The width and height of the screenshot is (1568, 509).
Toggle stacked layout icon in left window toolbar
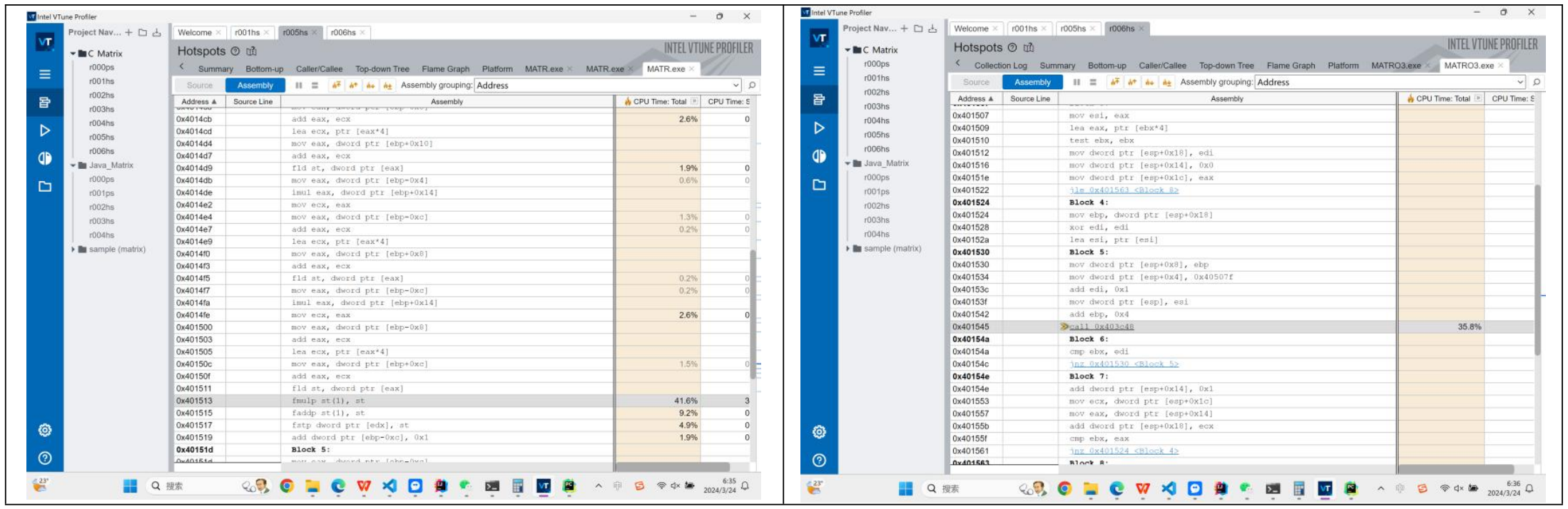point(315,85)
